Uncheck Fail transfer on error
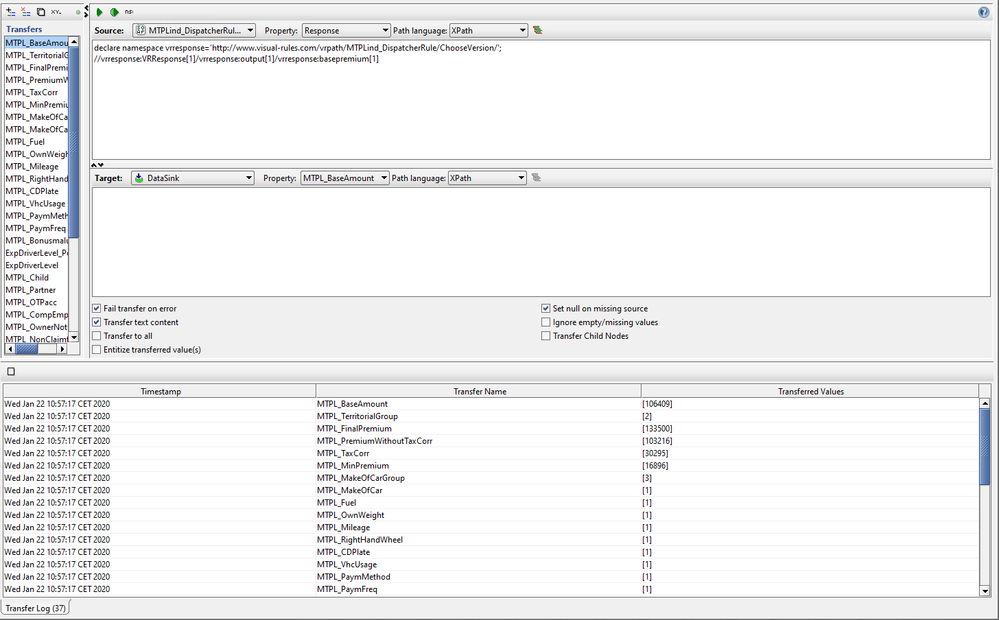 (97, 309)
